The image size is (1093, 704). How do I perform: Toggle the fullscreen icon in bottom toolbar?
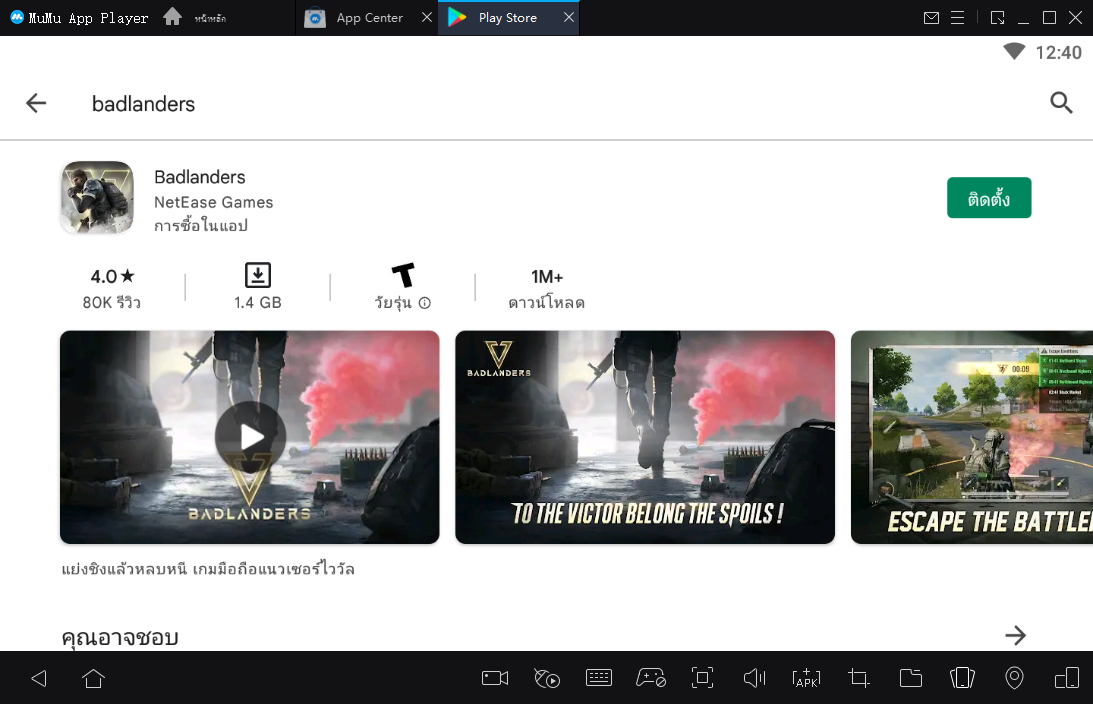pyautogui.click(x=703, y=678)
